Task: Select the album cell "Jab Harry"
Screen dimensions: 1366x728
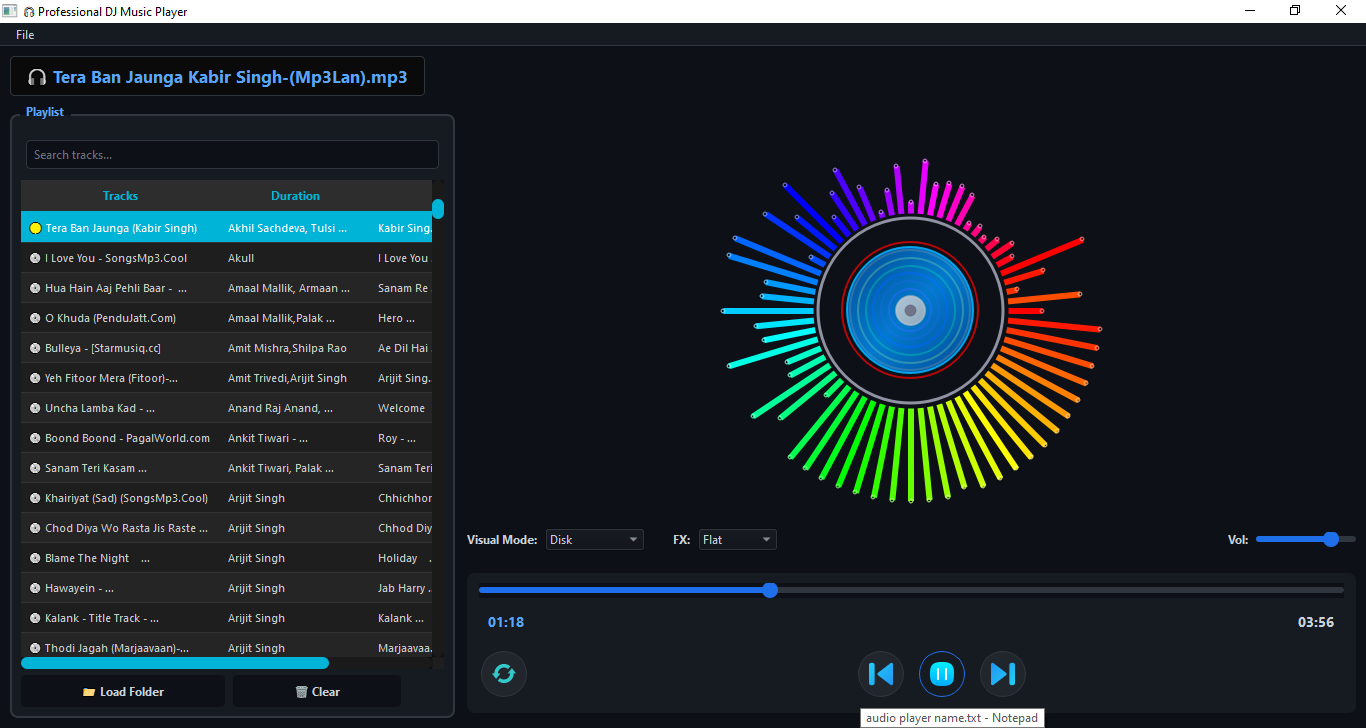Action: [x=402, y=588]
